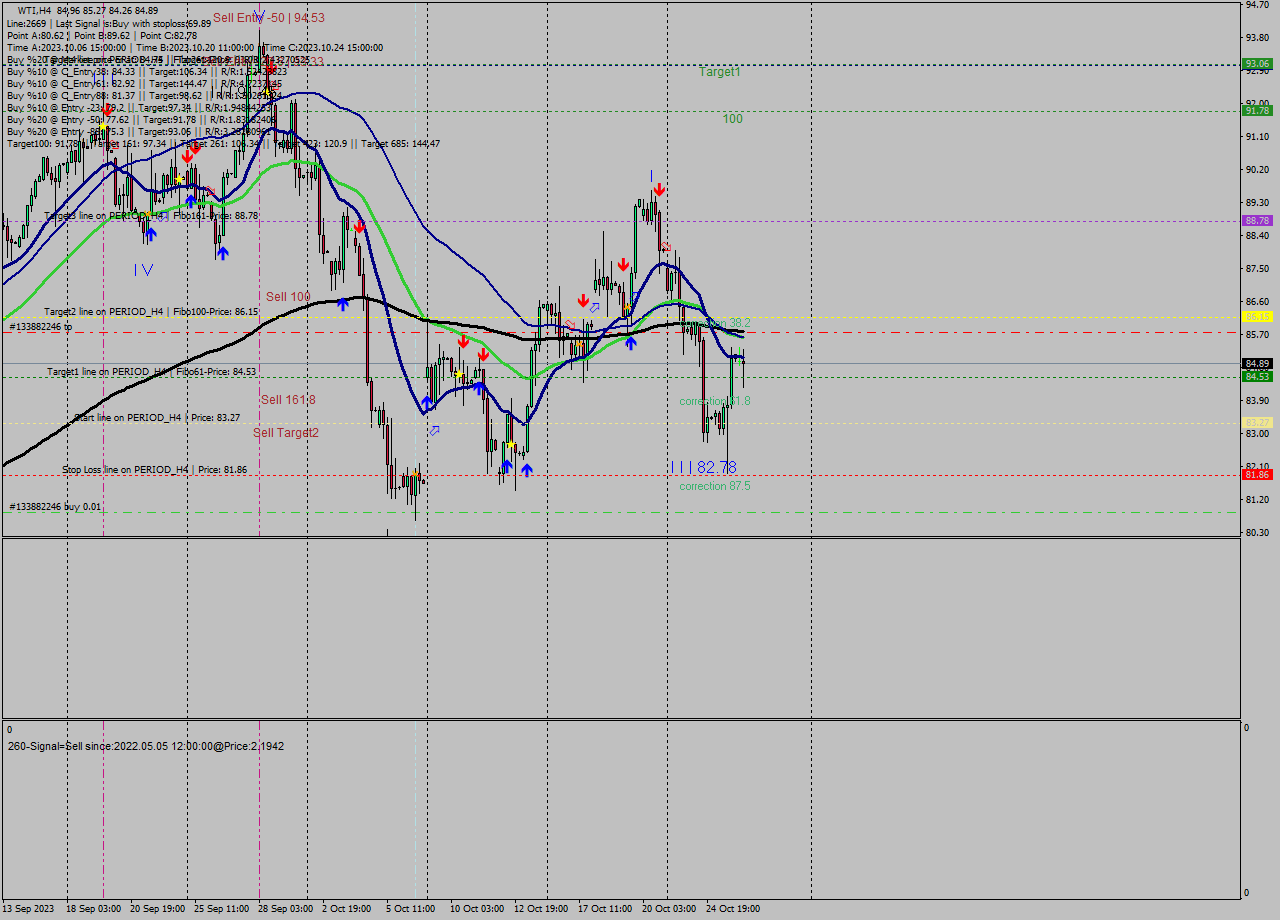Select the 'Sell Target2' red text label
The image size is (1280, 920).
[287, 434]
